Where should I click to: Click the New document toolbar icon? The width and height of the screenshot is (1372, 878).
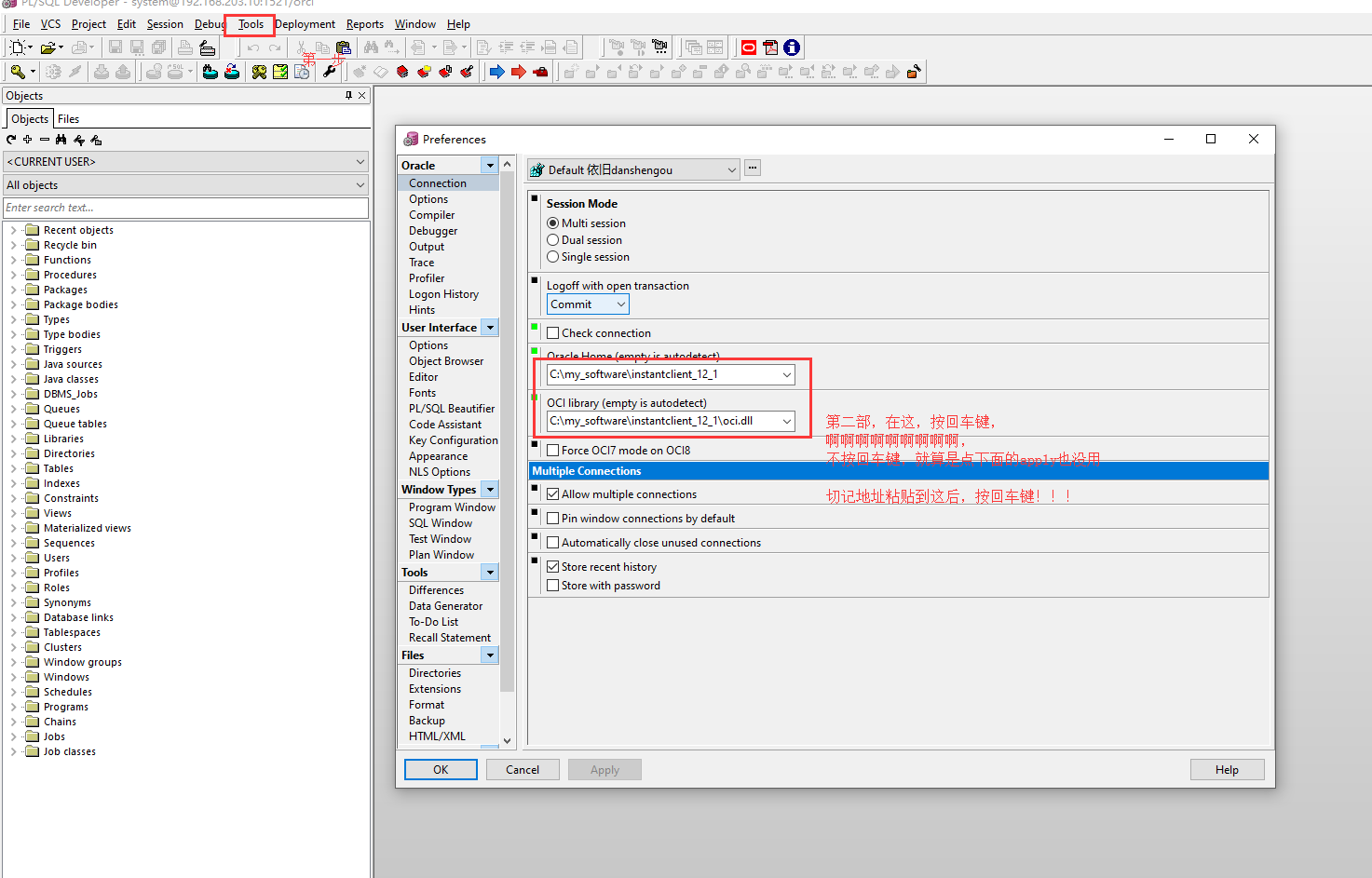click(x=17, y=47)
